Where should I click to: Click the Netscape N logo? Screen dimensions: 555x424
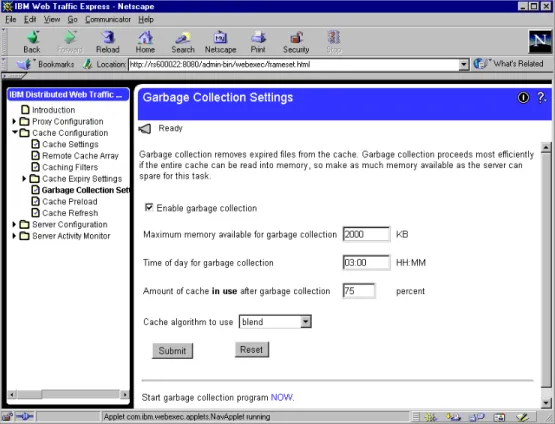540,41
